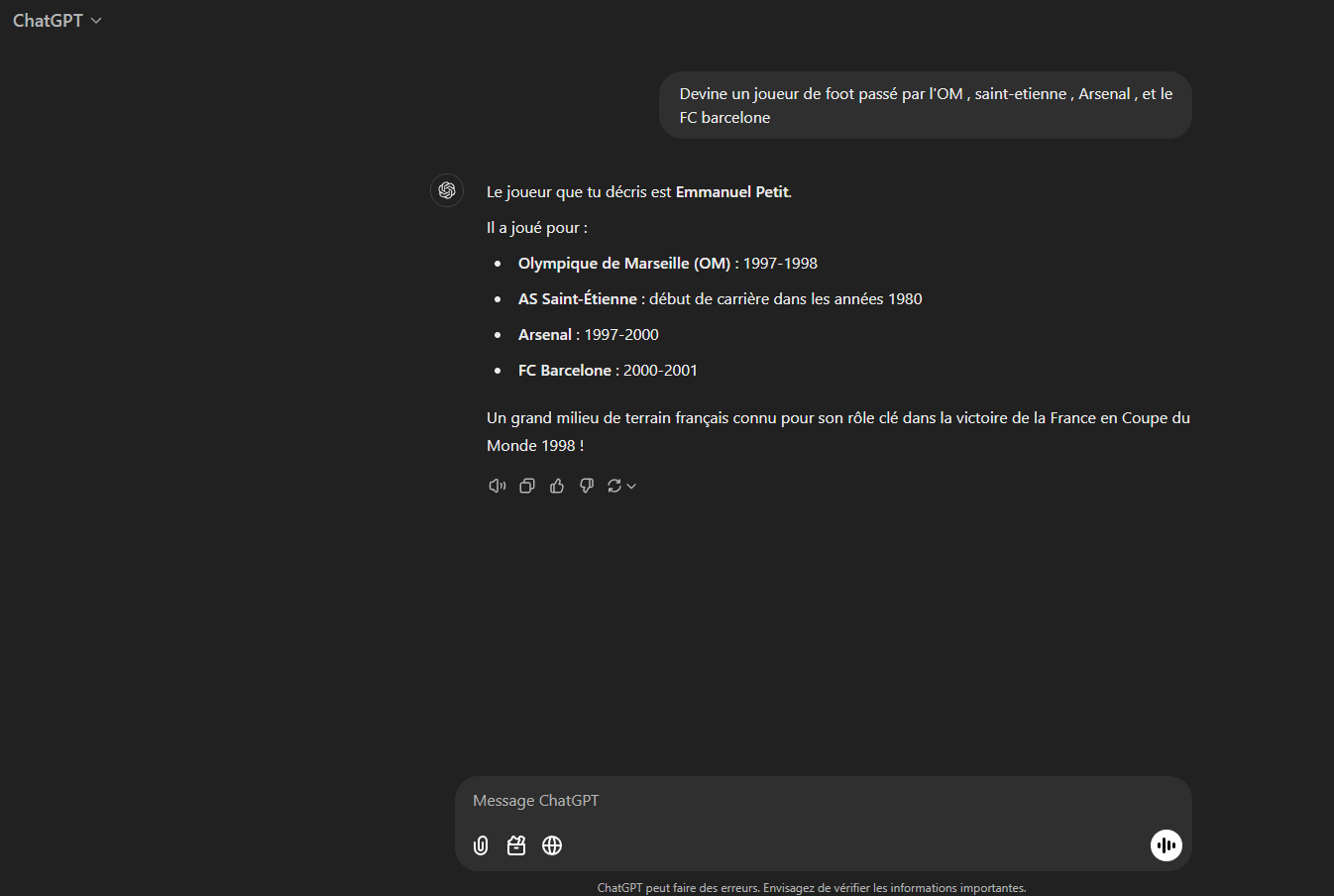Click the AS Saint-Étienne list item
1334x896 pixels.
click(721, 299)
